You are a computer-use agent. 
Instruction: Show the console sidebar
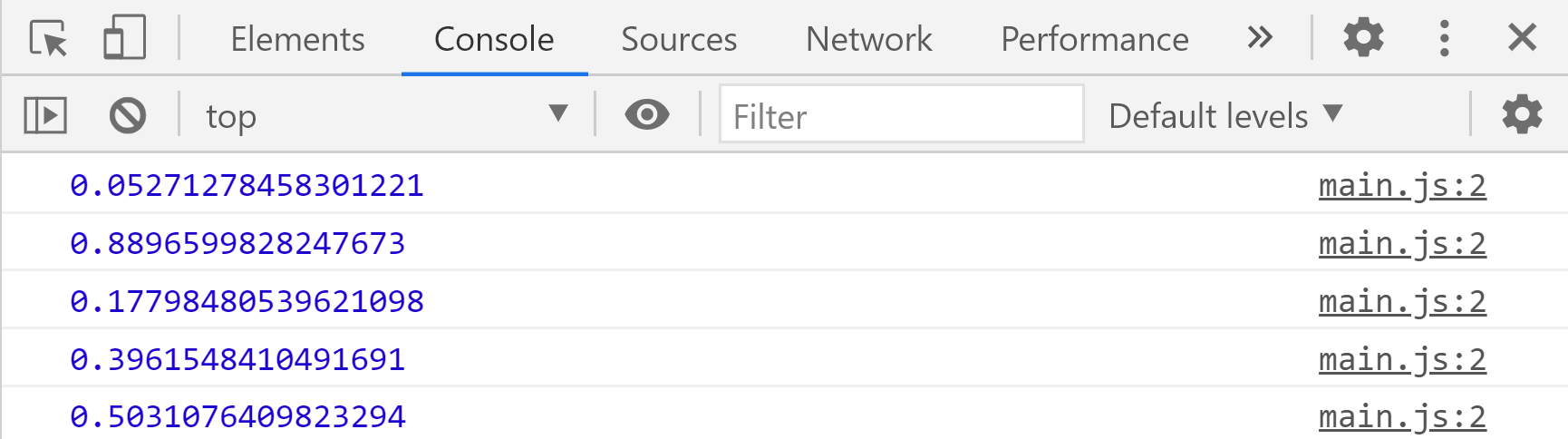45,116
